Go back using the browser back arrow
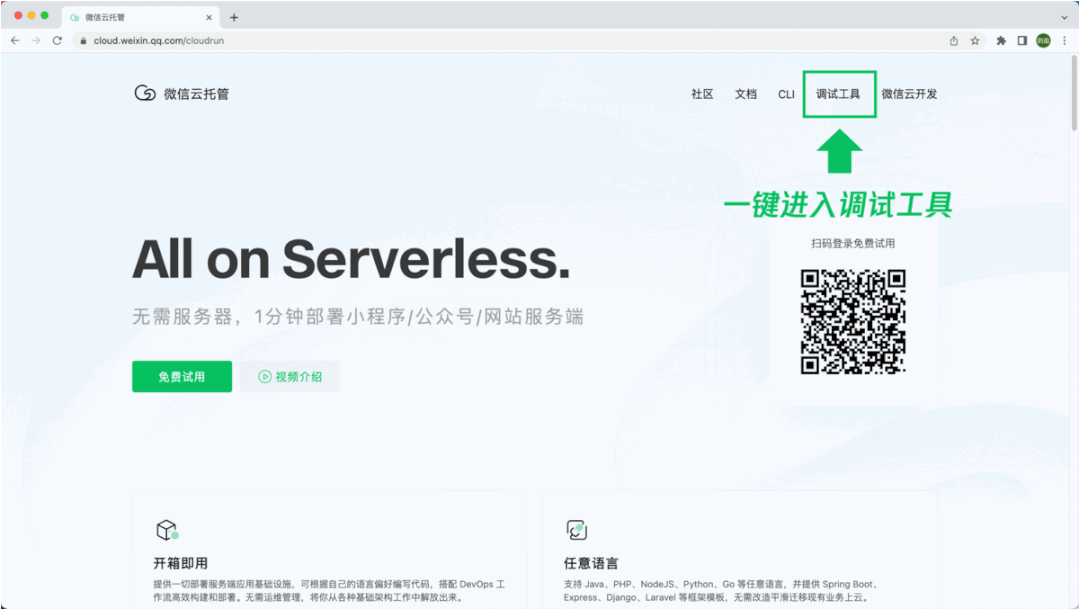Screen dimensions: 1079x609 15,41
